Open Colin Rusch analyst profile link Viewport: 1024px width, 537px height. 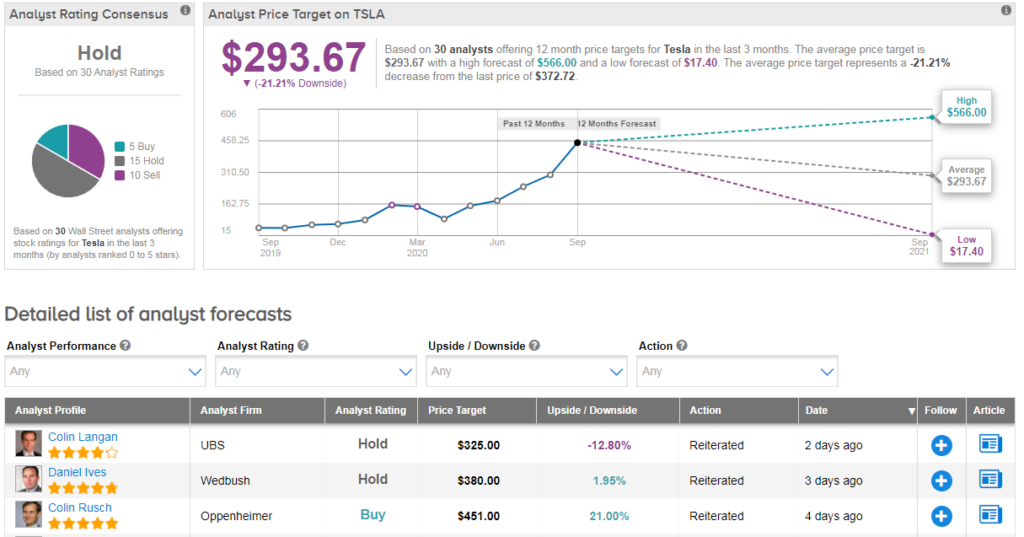[80, 508]
